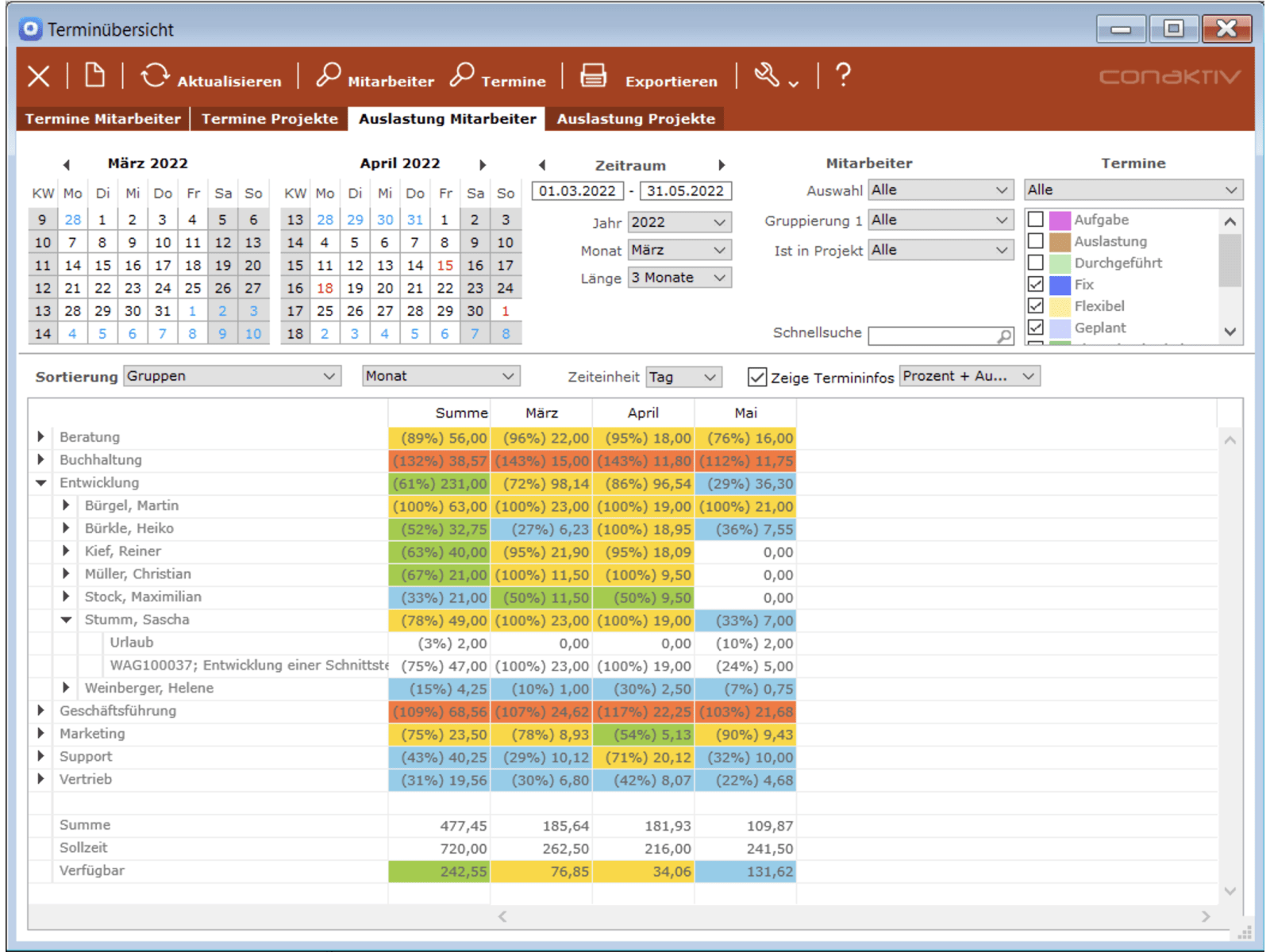Image resolution: width=1270 pixels, height=952 pixels.
Task: Open Termine search magnifier
Action: [x=462, y=75]
